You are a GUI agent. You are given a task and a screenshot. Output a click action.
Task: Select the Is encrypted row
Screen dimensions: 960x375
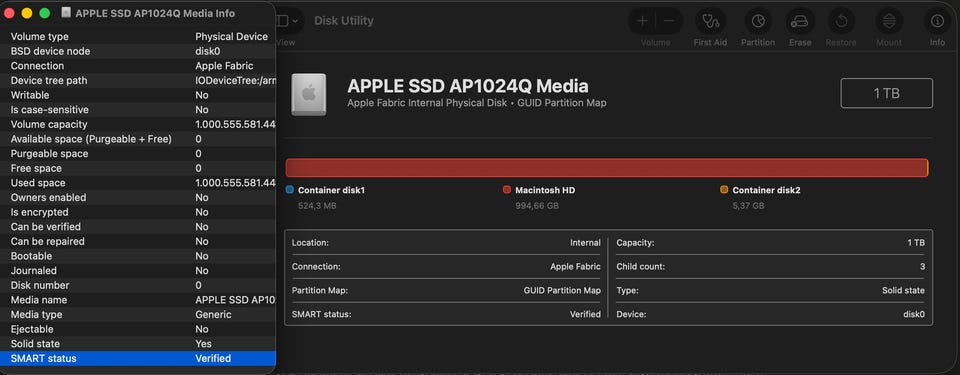[x=138, y=212]
